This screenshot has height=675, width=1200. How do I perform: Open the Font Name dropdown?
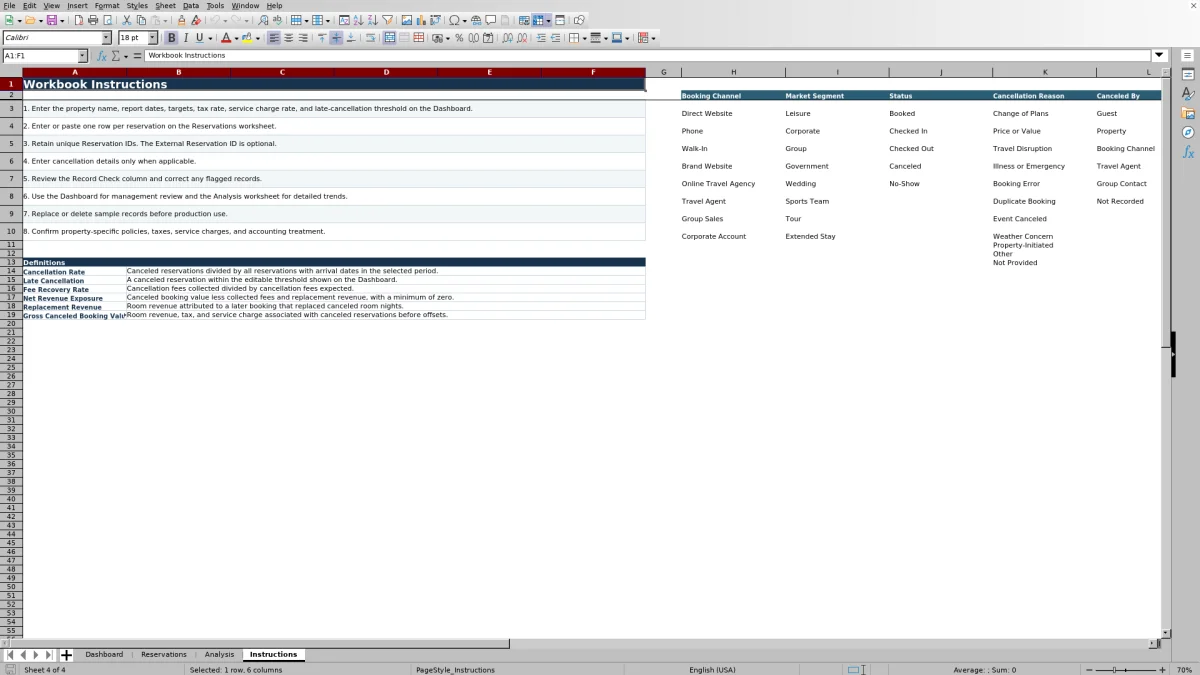pyautogui.click(x=106, y=38)
